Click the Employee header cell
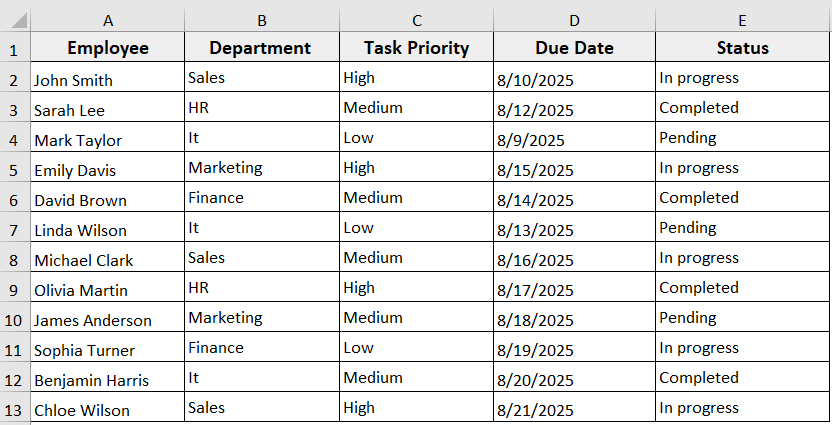 pos(107,48)
